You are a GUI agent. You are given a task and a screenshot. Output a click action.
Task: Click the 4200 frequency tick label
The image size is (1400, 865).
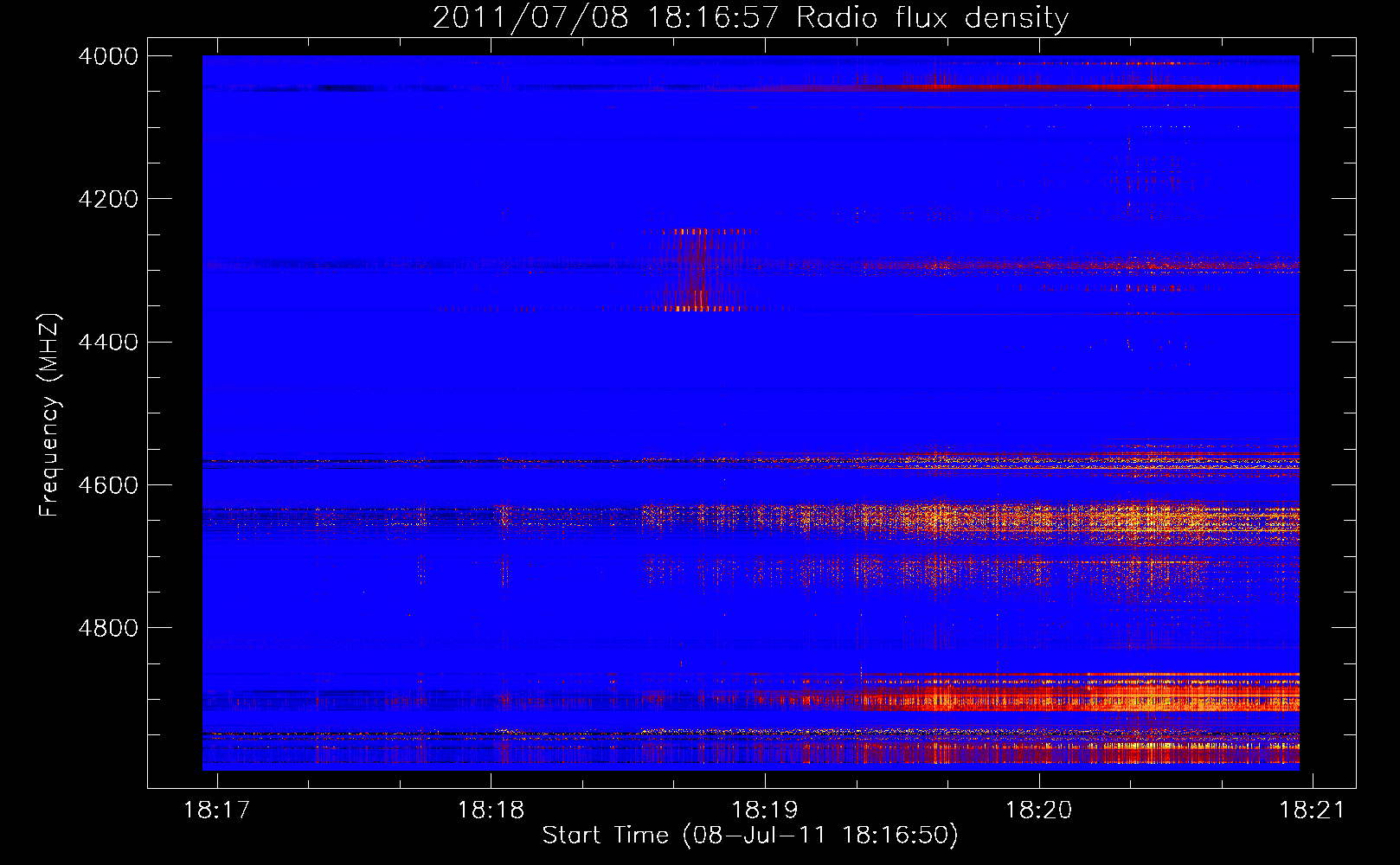click(x=108, y=199)
